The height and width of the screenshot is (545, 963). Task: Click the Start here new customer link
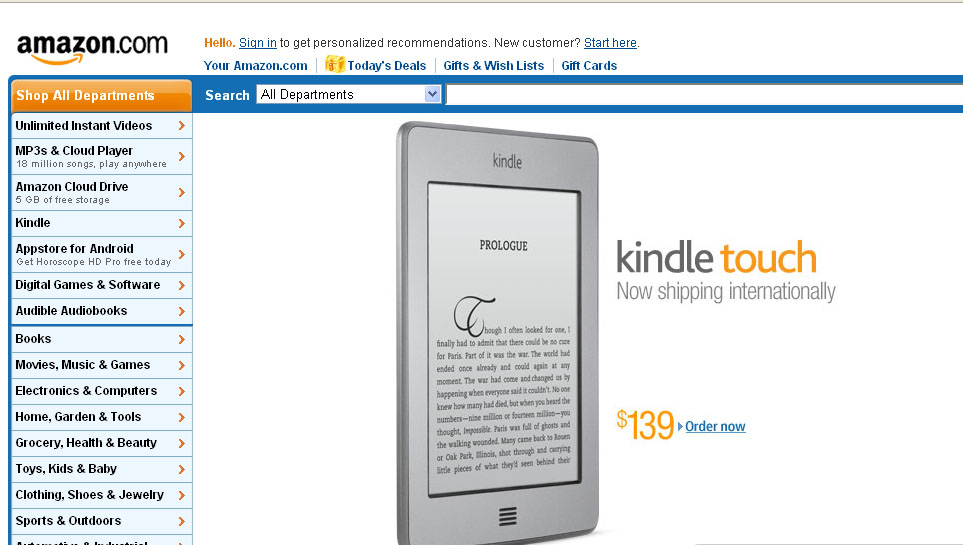tap(610, 43)
